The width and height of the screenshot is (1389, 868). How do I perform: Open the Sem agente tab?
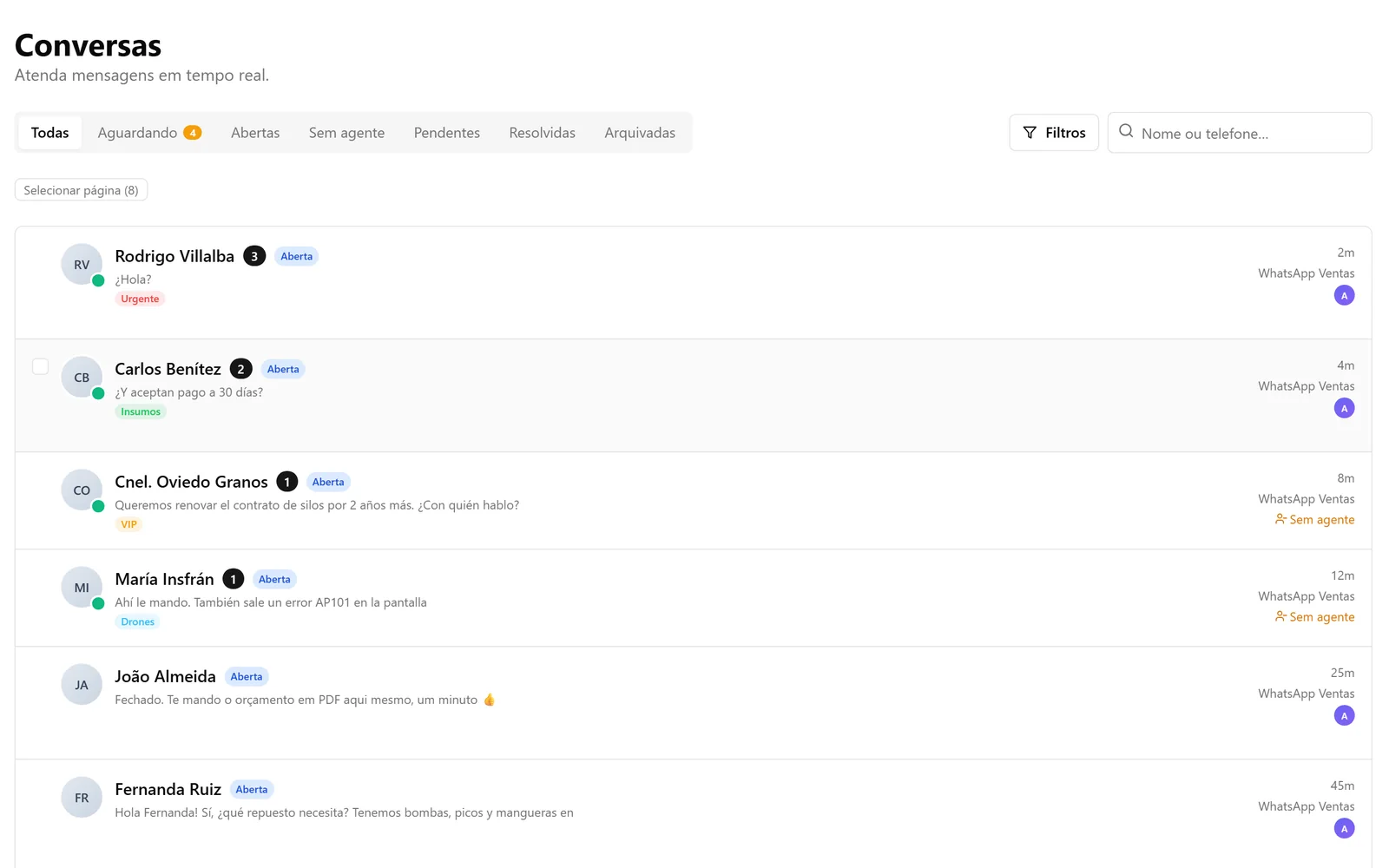[x=346, y=133]
